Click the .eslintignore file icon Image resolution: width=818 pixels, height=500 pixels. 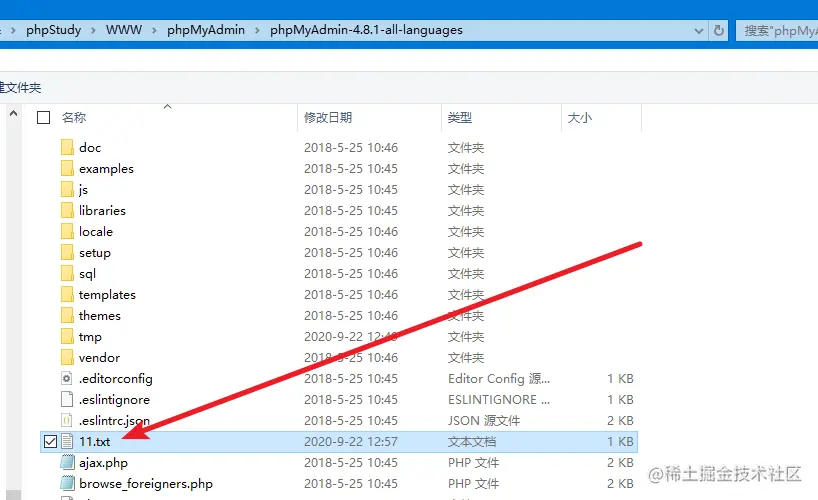click(67, 399)
